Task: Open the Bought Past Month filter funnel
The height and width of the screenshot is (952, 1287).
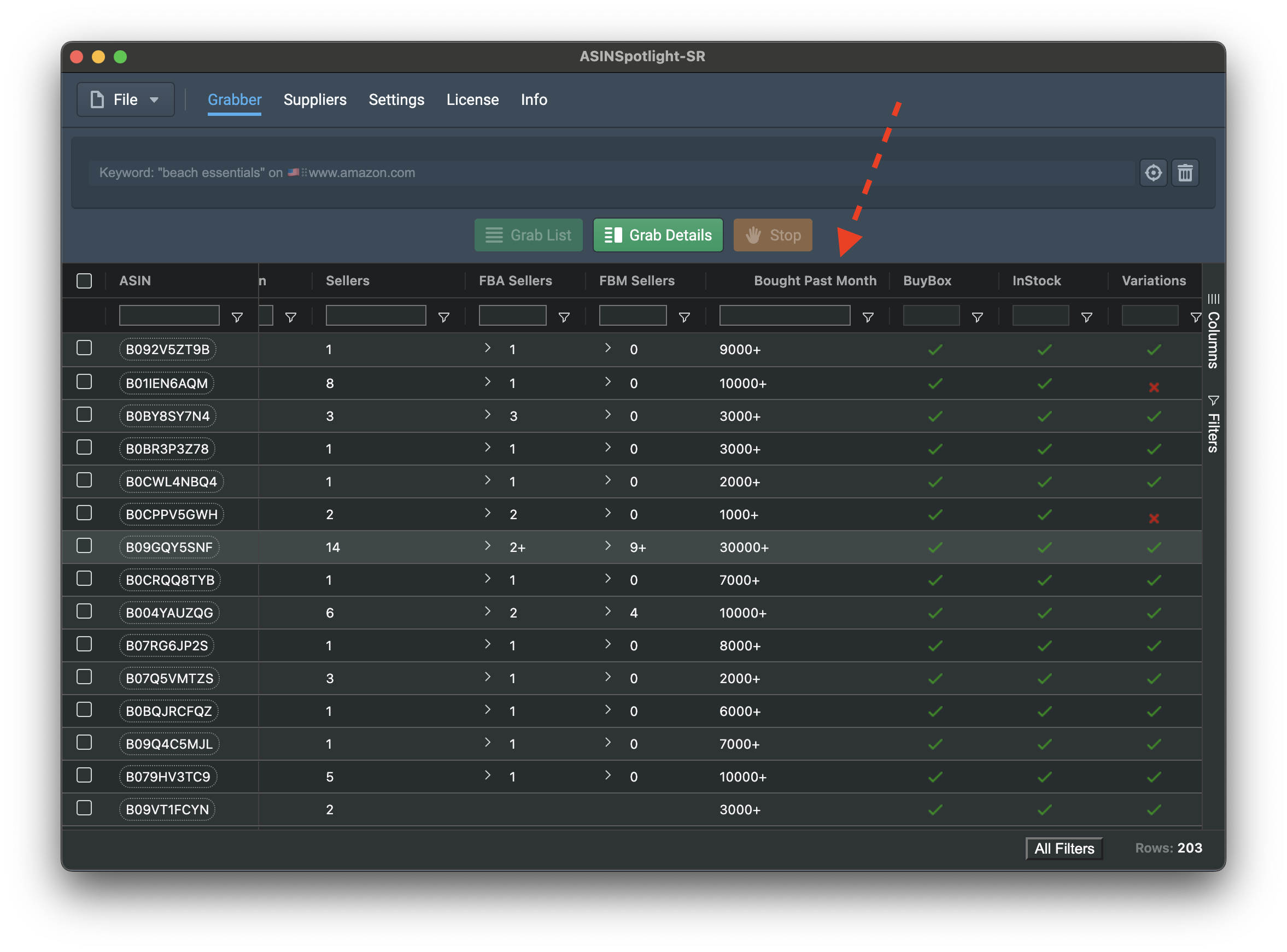Action: click(x=868, y=318)
